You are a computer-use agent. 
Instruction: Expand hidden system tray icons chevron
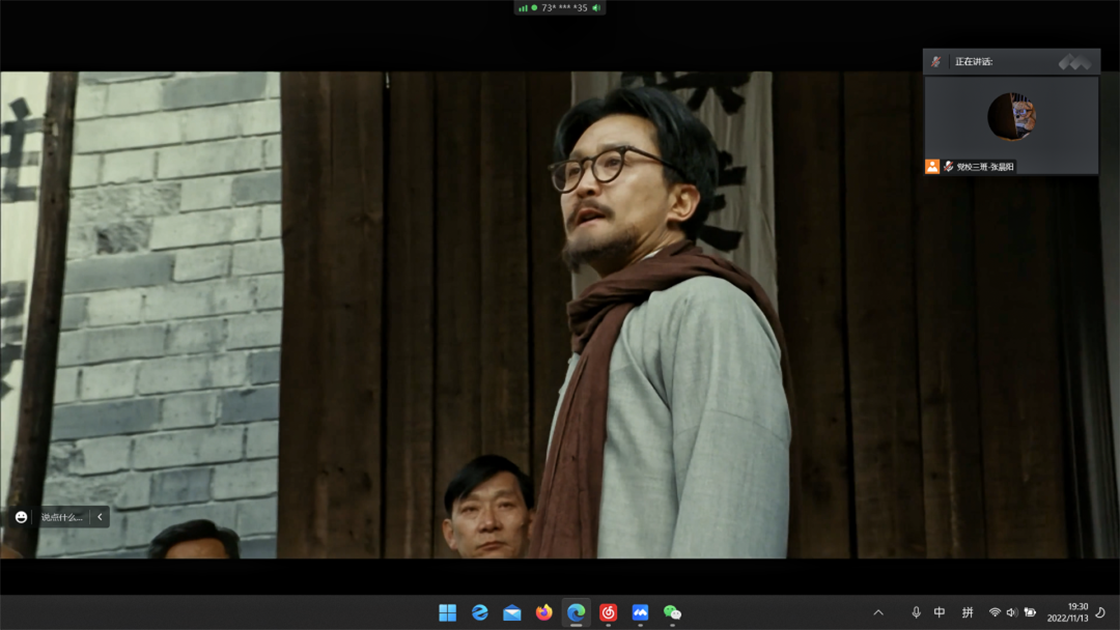point(879,613)
